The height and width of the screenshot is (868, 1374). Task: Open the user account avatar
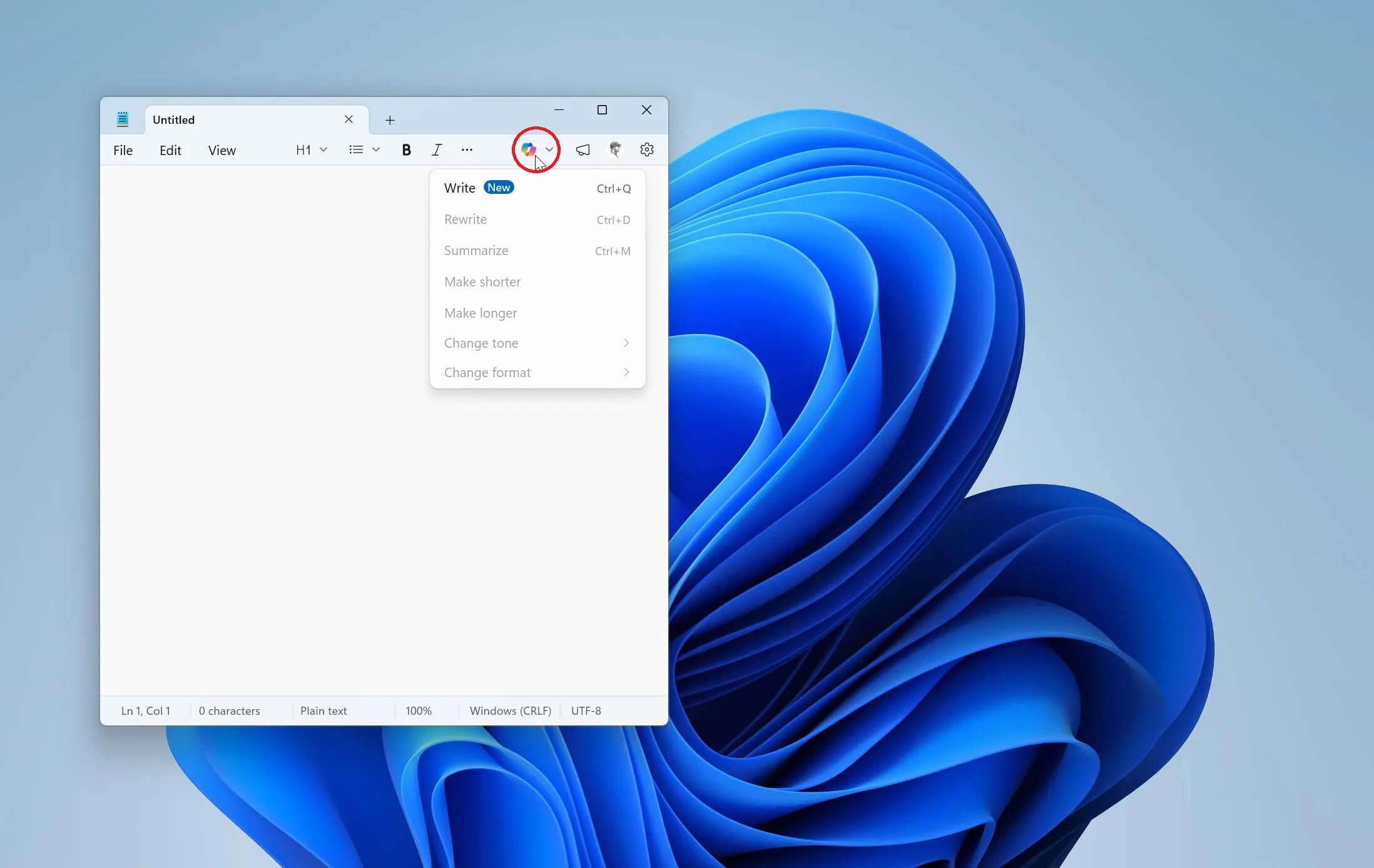615,149
